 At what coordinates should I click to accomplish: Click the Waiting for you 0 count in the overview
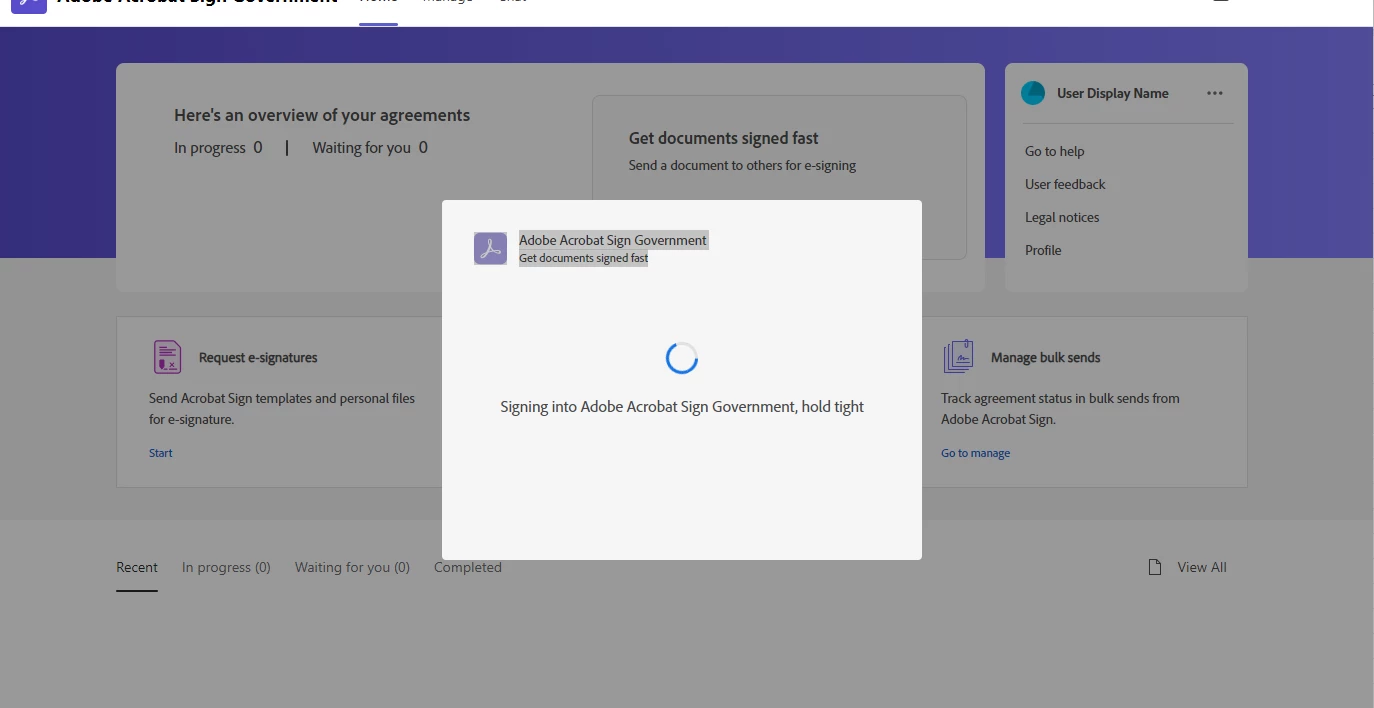click(370, 147)
